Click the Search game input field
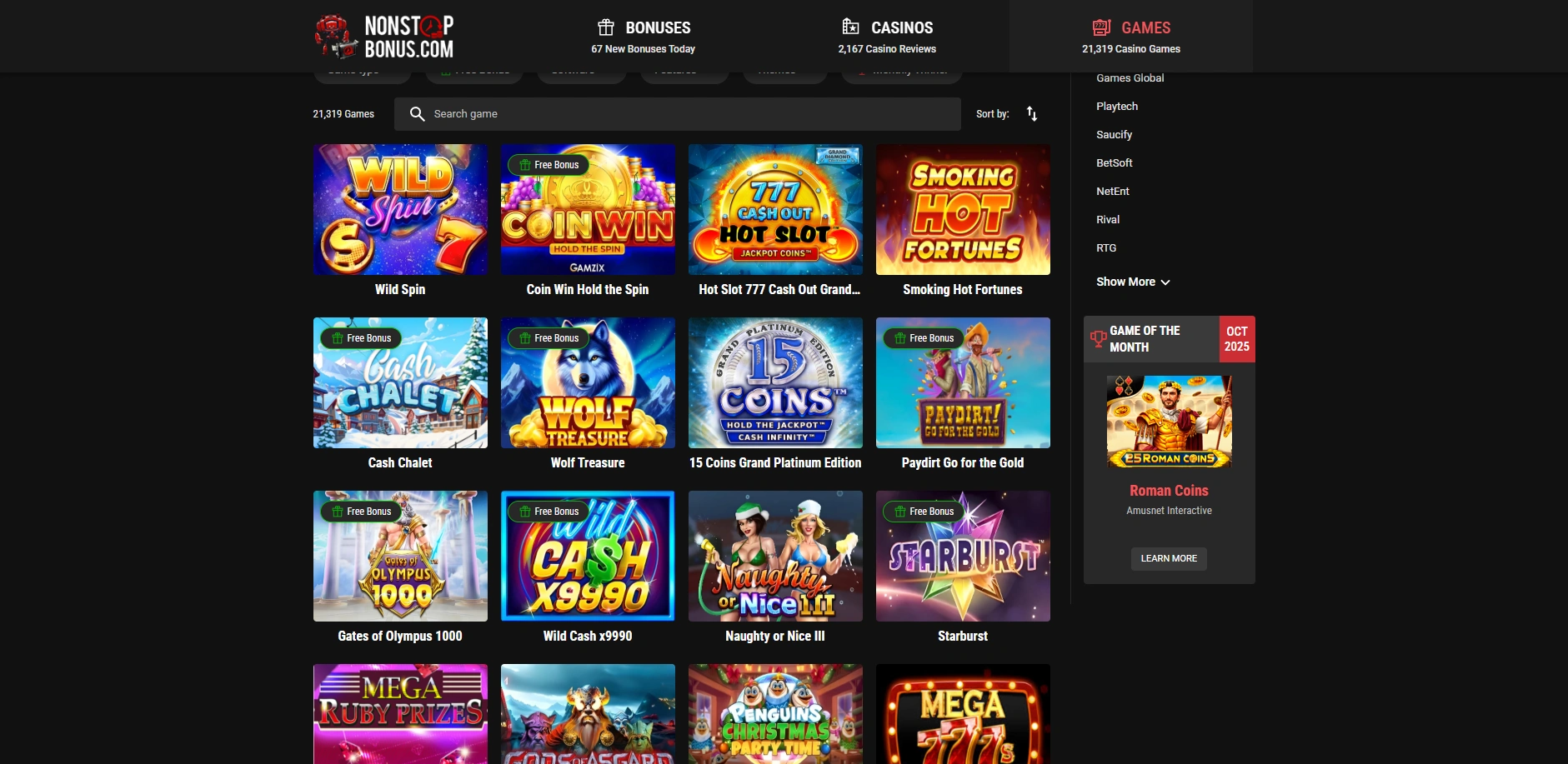This screenshot has width=1568, height=764. pyautogui.click(x=678, y=114)
